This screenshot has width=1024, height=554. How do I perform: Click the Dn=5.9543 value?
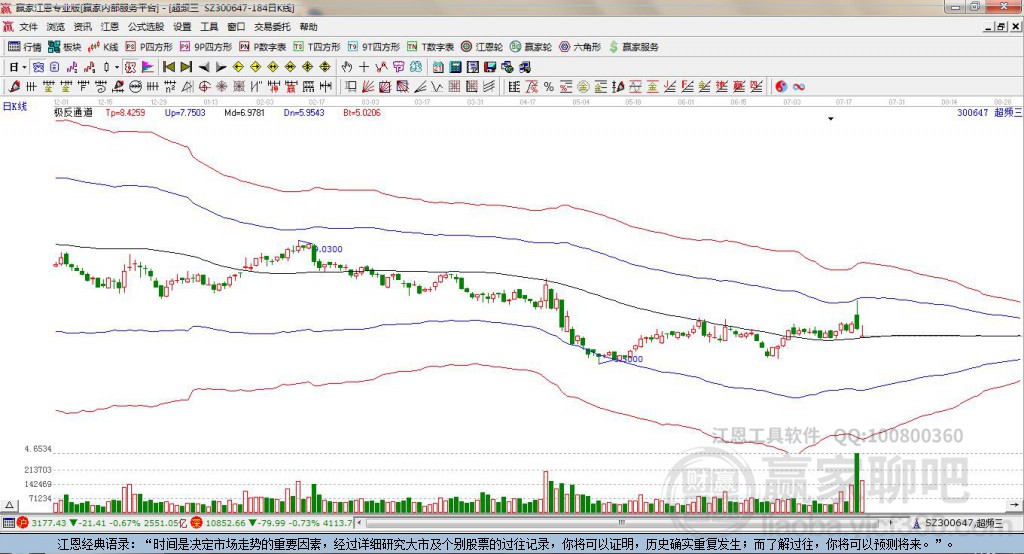(x=304, y=112)
